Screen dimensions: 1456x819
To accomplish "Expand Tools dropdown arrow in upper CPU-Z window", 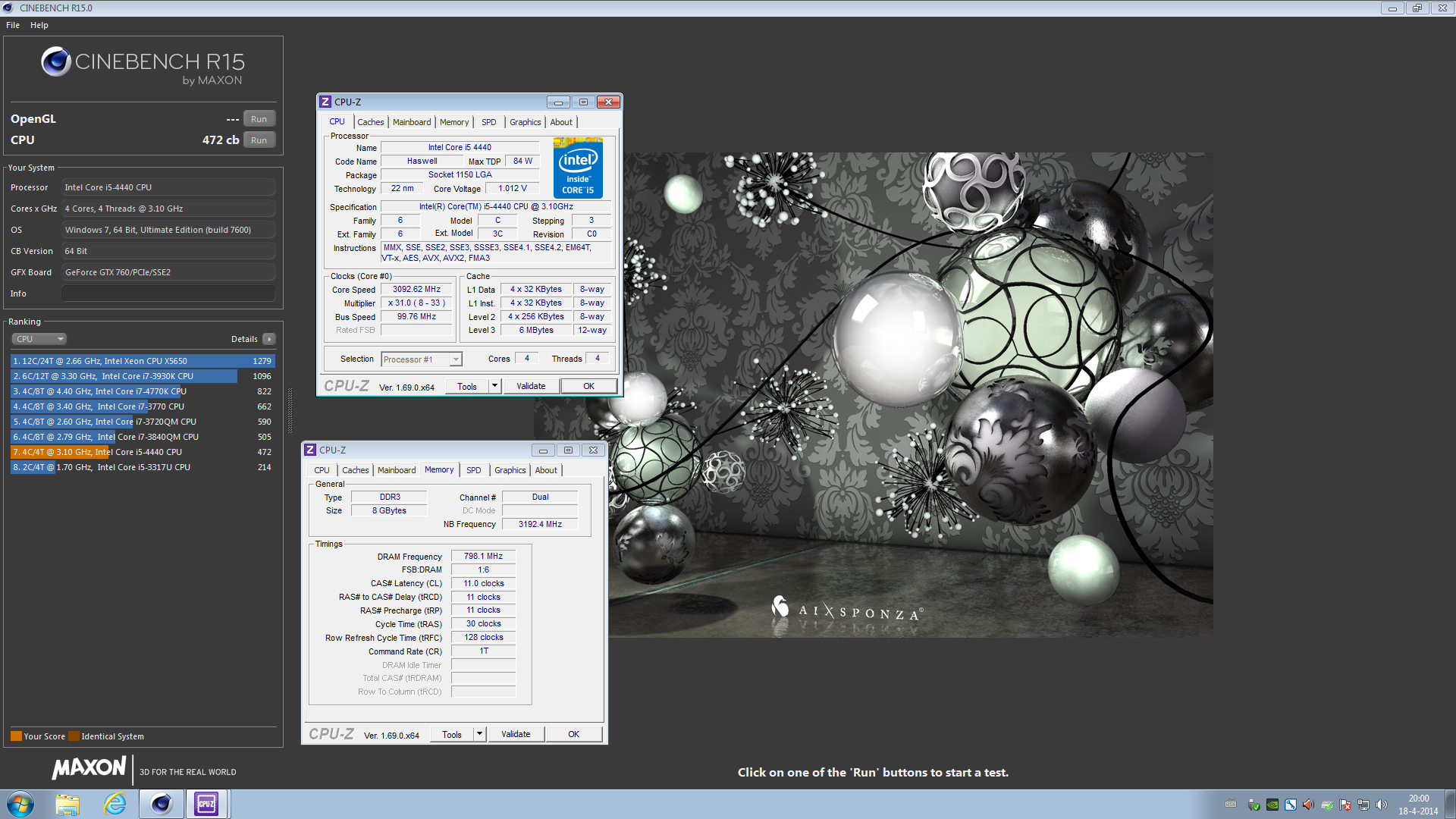I will click(x=494, y=386).
